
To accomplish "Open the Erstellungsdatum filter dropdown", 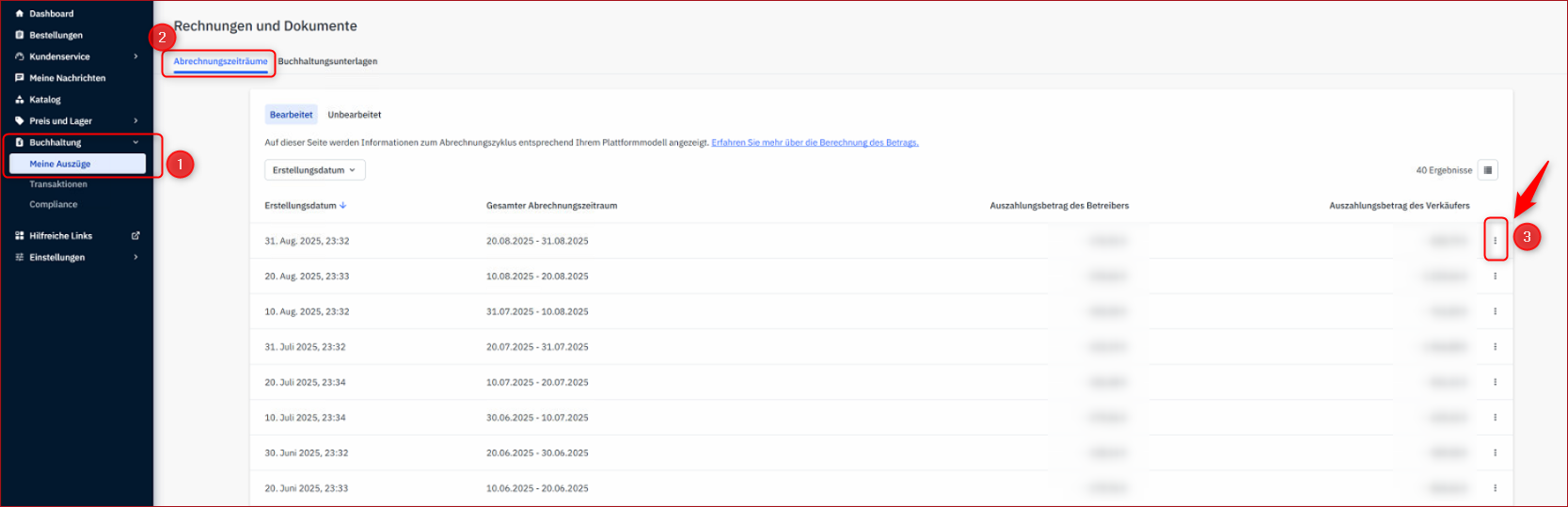I will [x=315, y=170].
